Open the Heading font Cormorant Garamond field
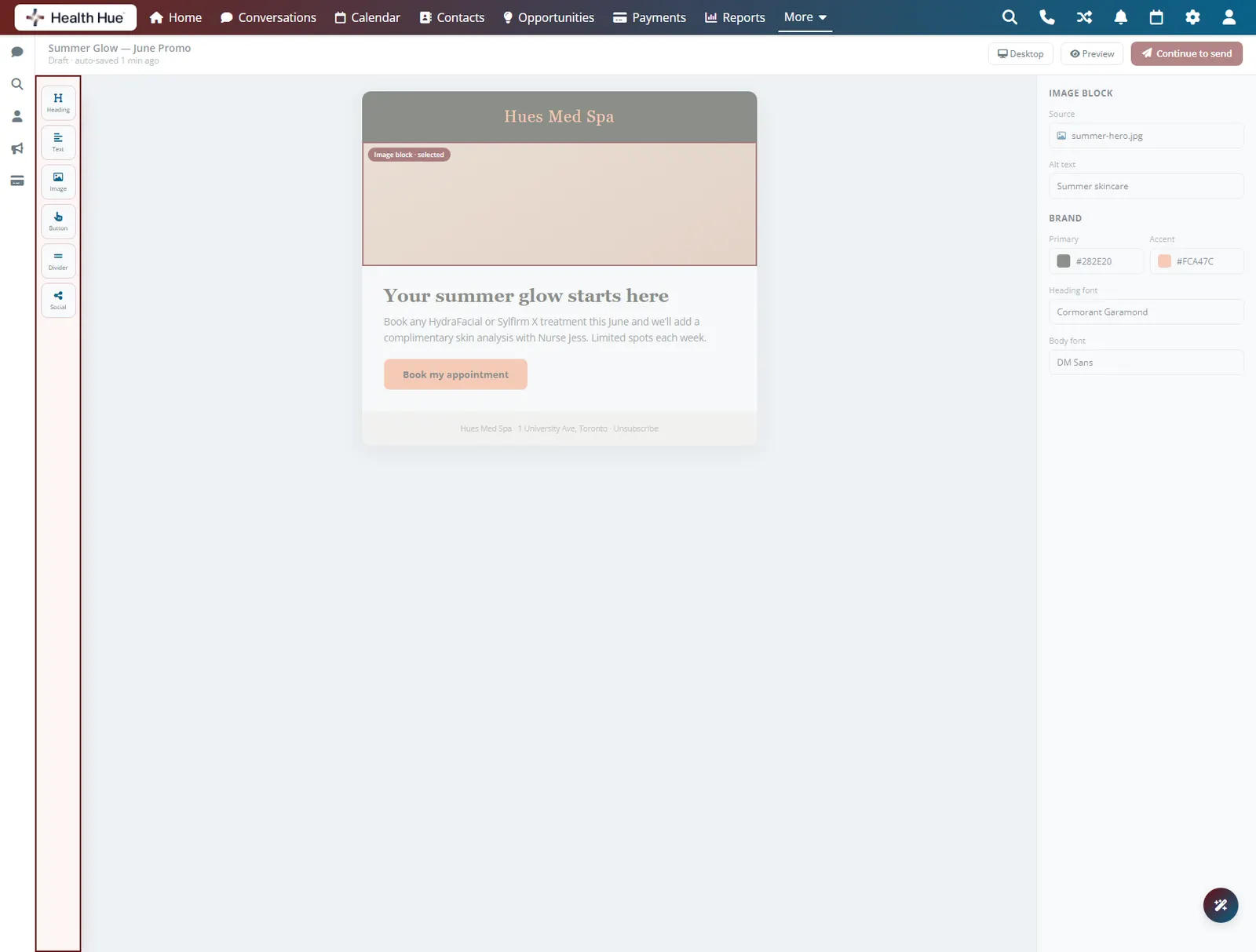This screenshot has width=1256, height=952. pos(1146,312)
